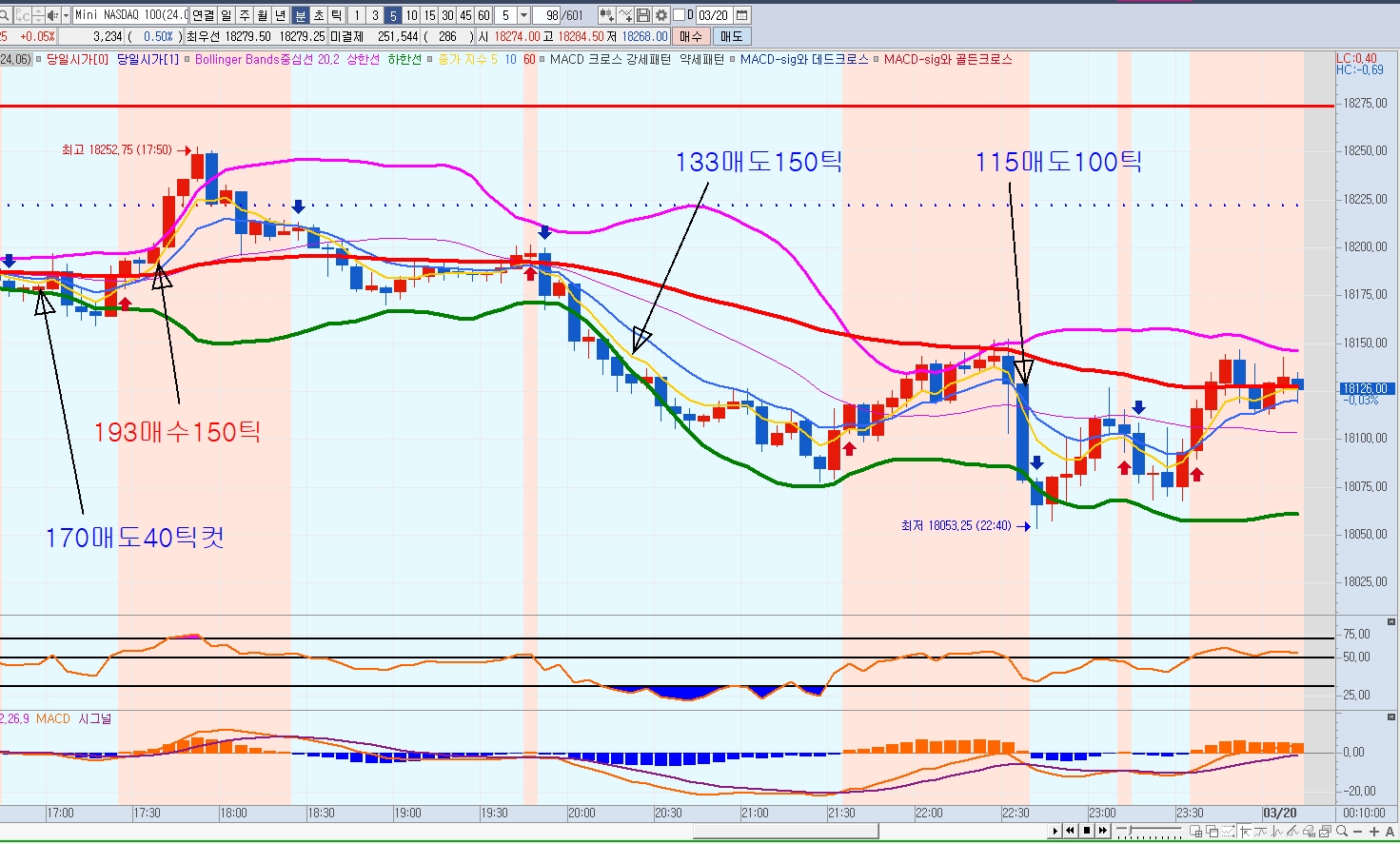The image size is (1400, 844).
Task: Select the 월 (monthly) period
Action: click(263, 15)
